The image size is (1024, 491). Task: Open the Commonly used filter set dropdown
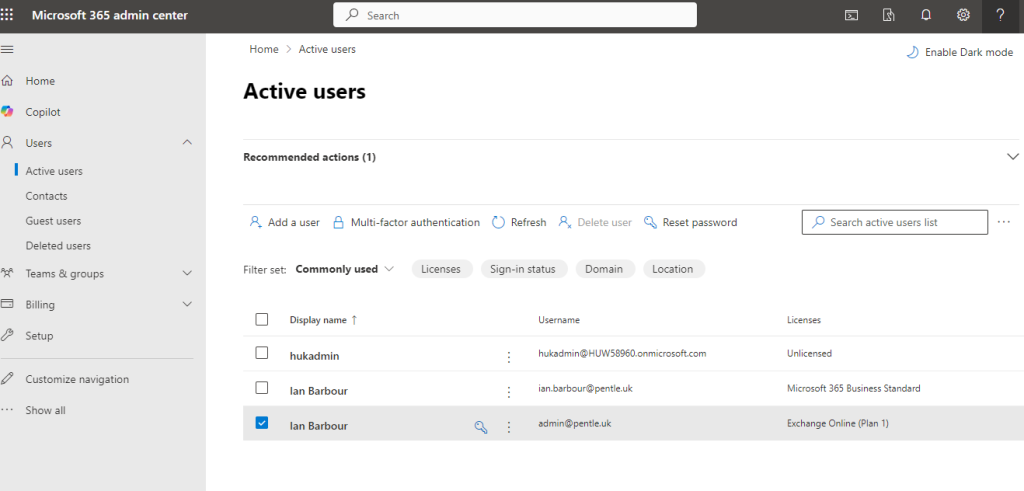click(345, 269)
